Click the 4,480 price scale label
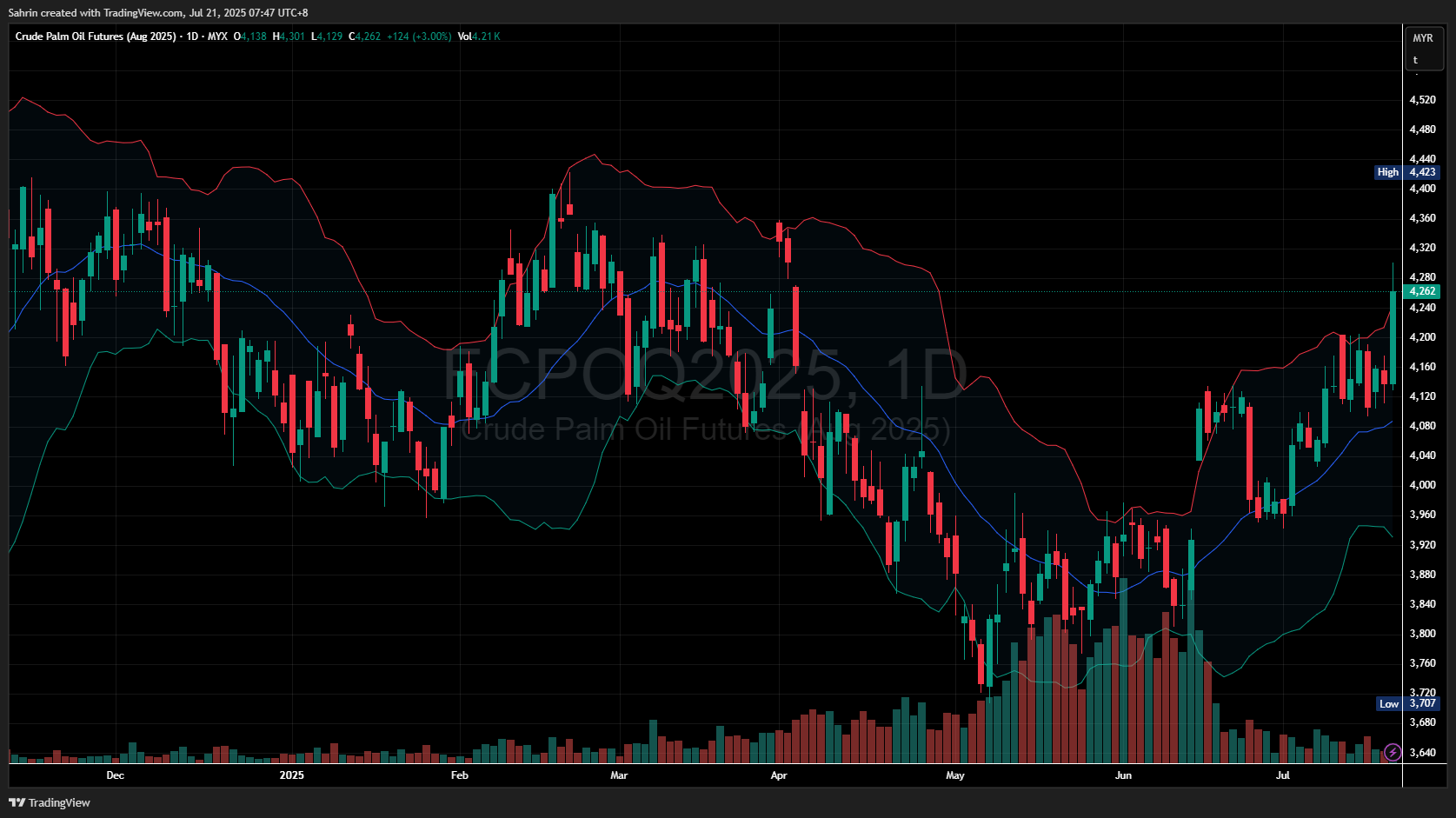The height and width of the screenshot is (818, 1456). click(1423, 130)
